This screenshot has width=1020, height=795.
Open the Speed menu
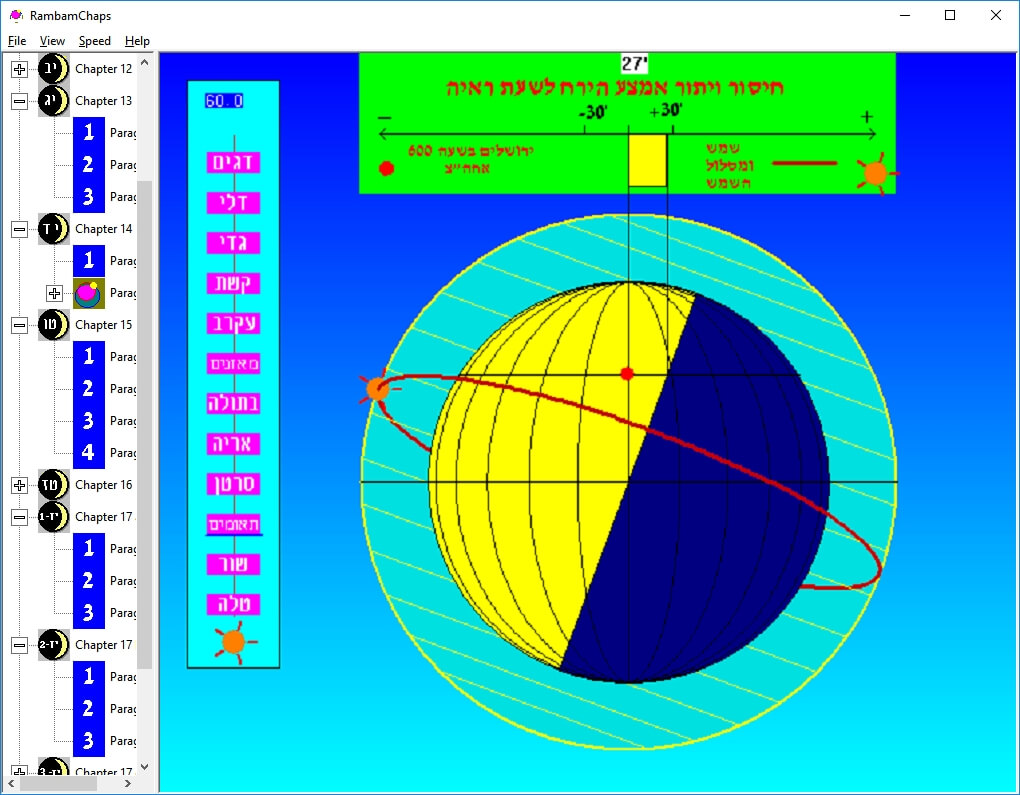tap(95, 41)
